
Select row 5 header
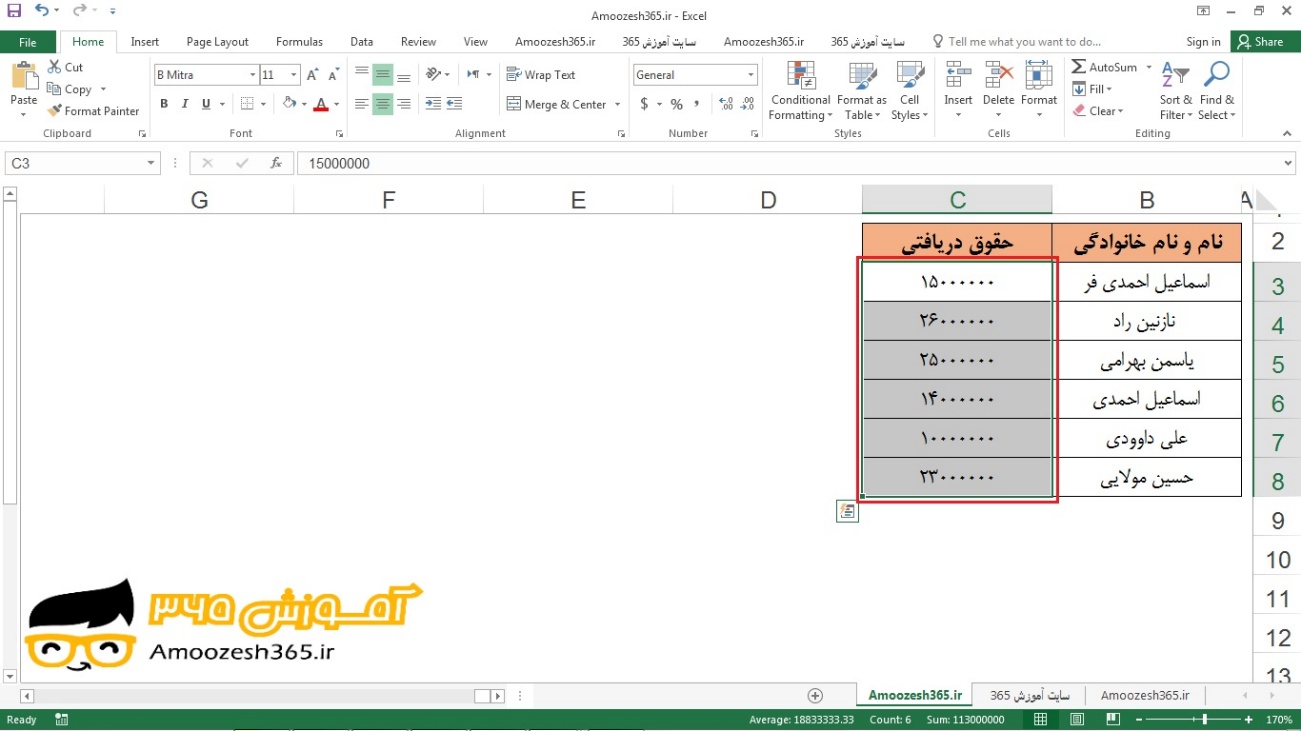[1277, 362]
